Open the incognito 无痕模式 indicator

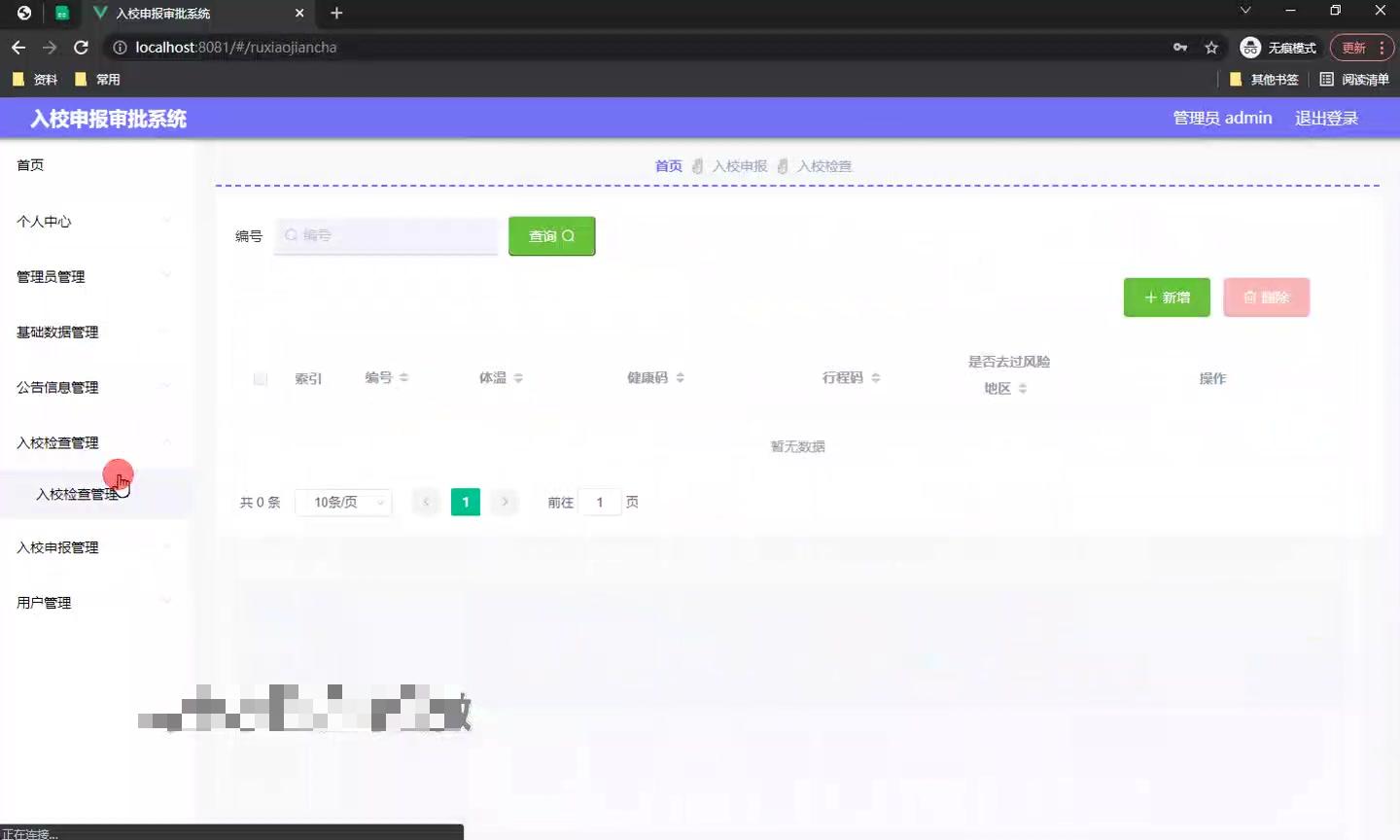(x=1278, y=47)
